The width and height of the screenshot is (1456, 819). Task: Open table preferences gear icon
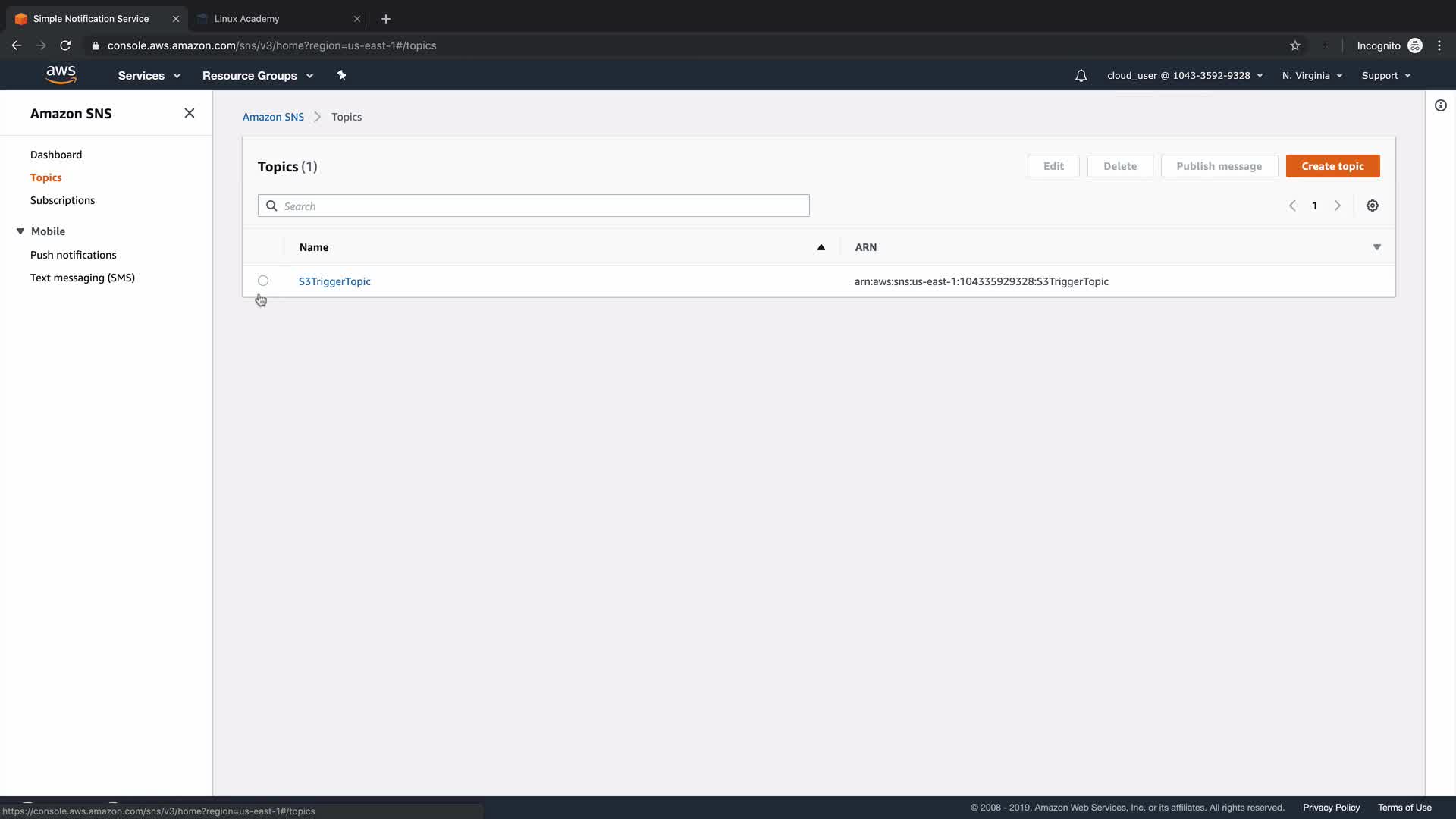(x=1372, y=206)
